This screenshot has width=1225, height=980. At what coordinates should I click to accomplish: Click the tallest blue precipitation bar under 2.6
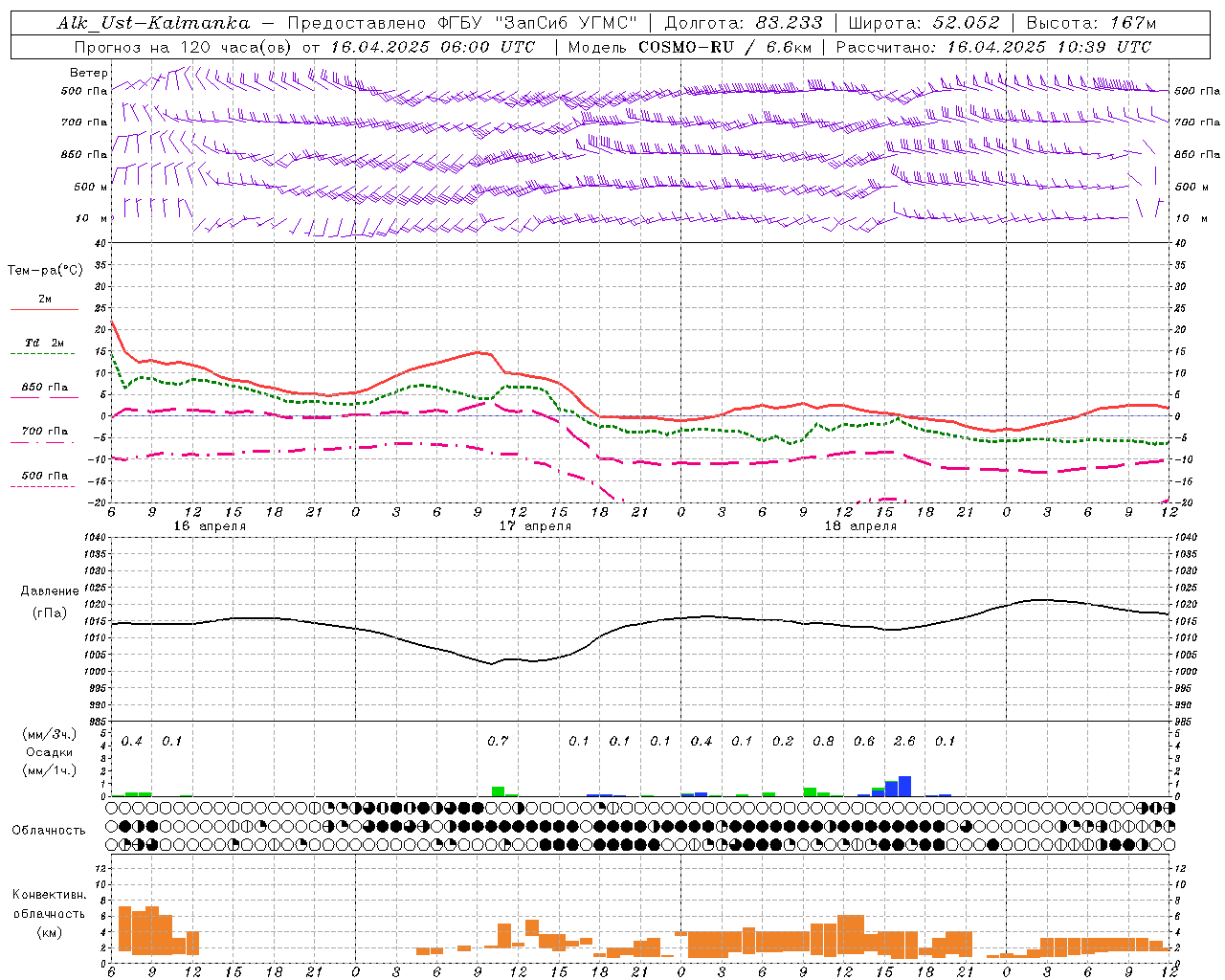(904, 786)
